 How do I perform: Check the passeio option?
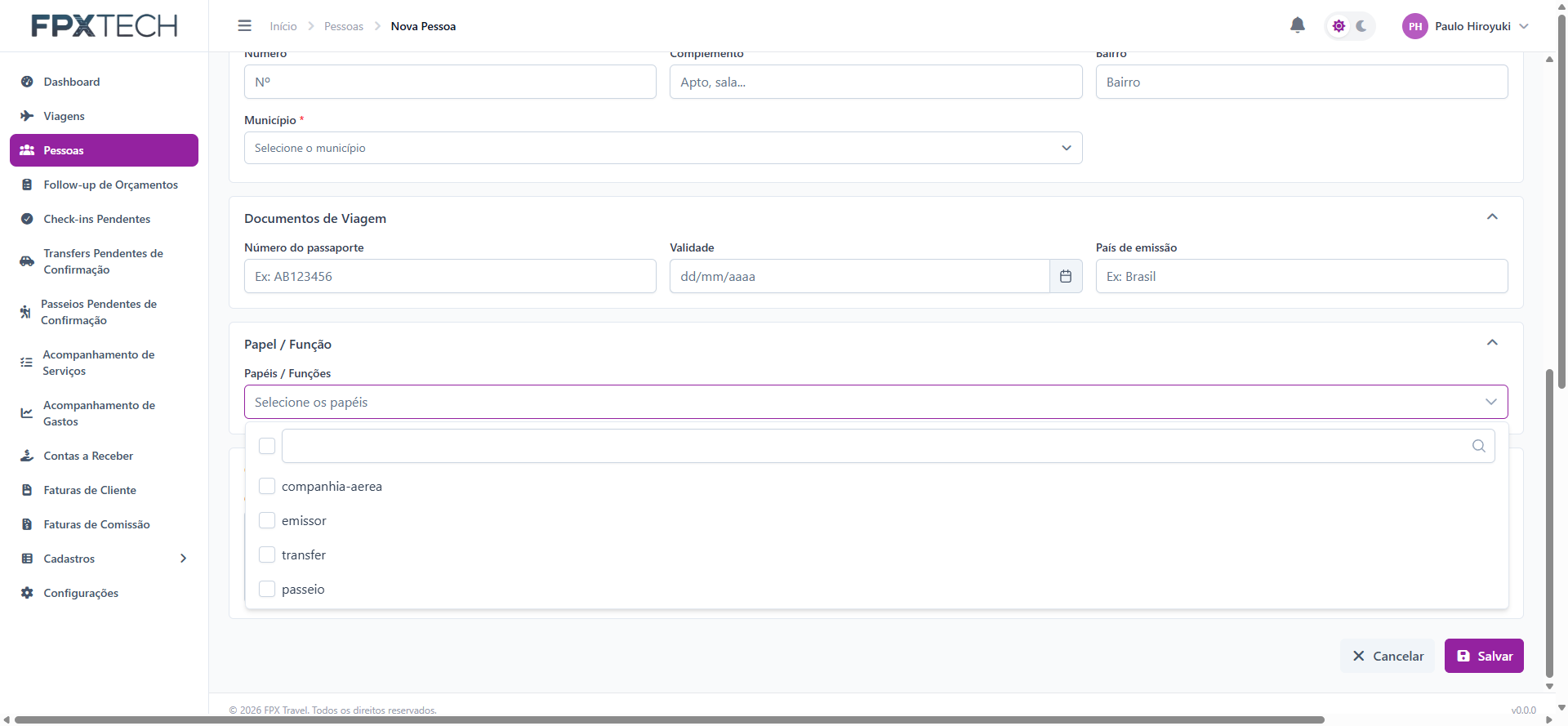tap(267, 589)
